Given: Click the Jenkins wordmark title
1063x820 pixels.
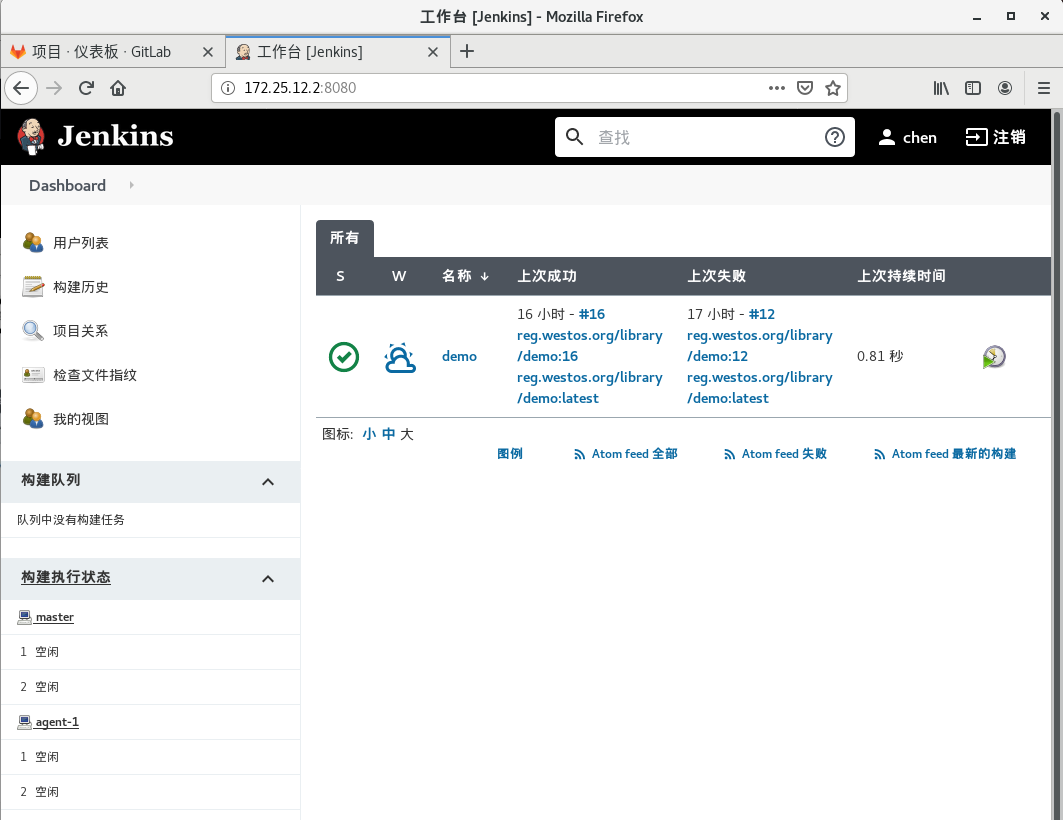Looking at the screenshot, I should coord(115,136).
